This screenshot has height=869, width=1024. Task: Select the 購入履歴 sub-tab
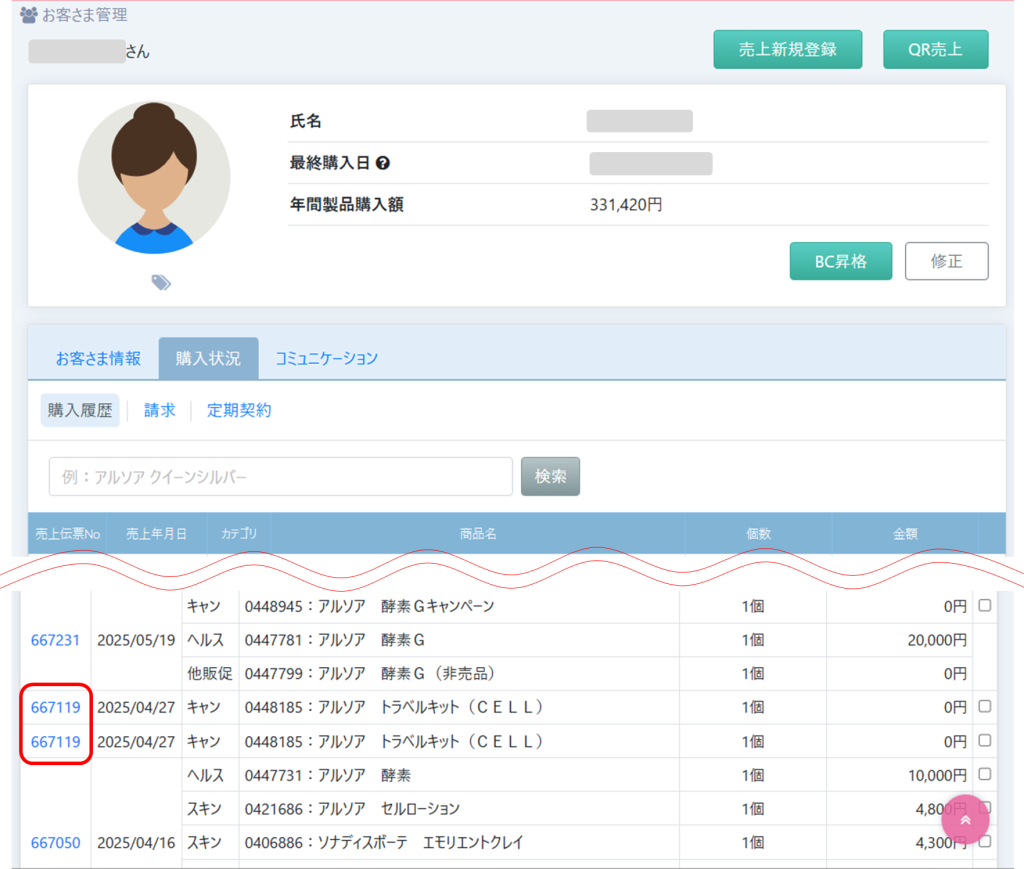pos(80,410)
